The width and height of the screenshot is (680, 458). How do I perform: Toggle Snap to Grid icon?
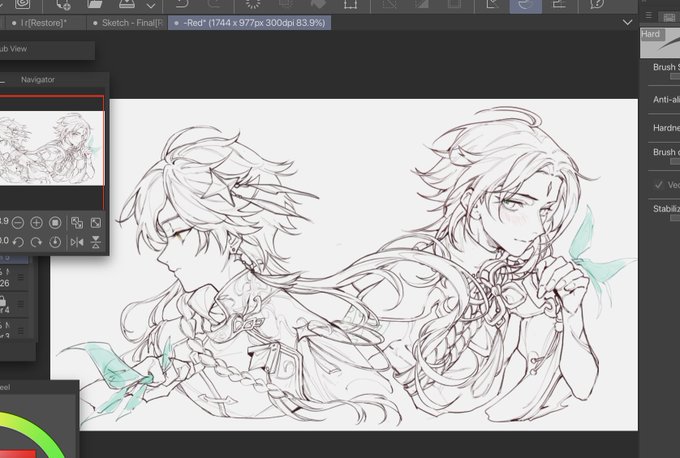coord(559,4)
